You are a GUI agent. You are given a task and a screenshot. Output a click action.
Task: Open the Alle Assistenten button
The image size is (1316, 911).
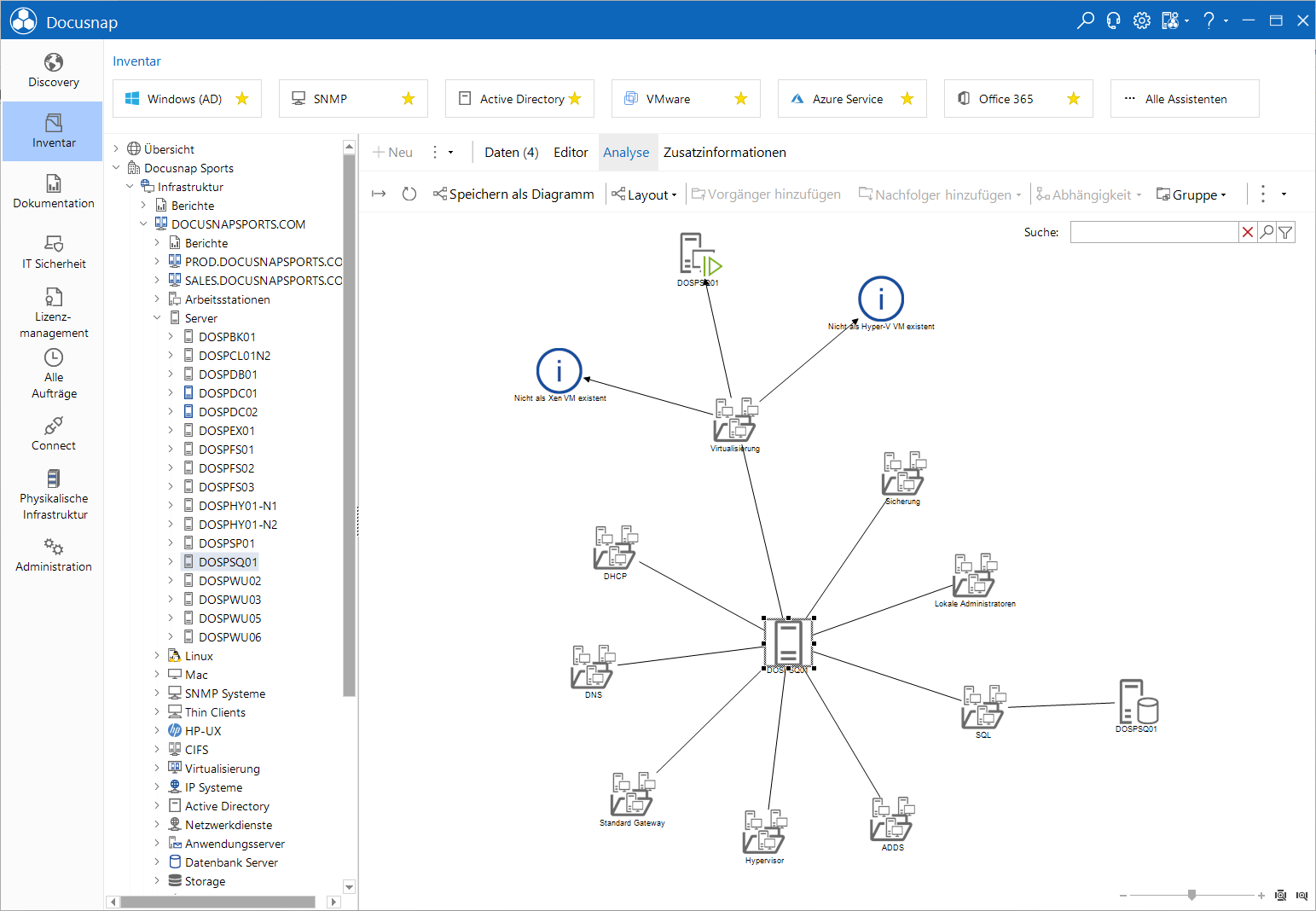click(x=1185, y=99)
